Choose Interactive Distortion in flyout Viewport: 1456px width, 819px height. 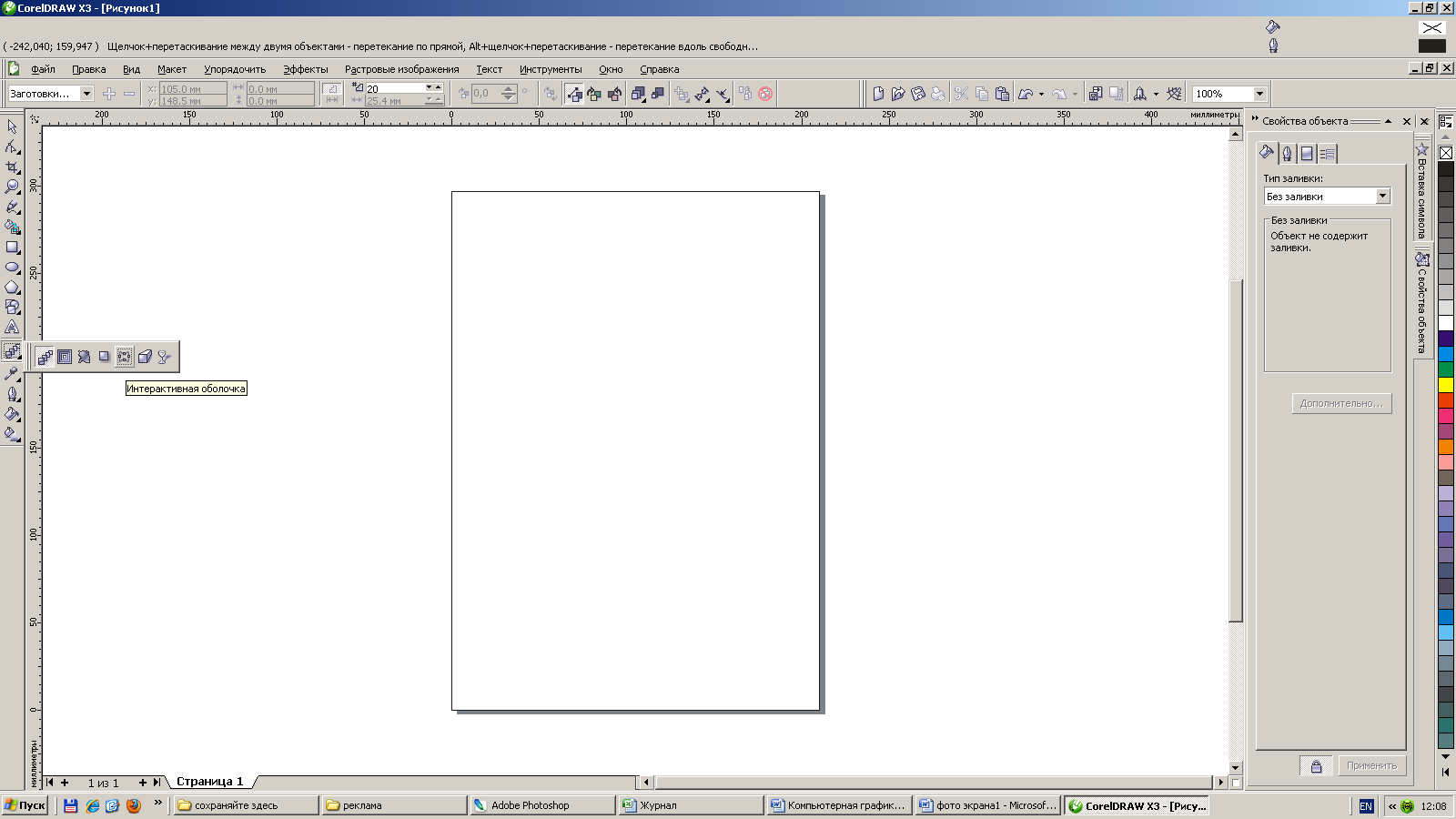point(85,357)
